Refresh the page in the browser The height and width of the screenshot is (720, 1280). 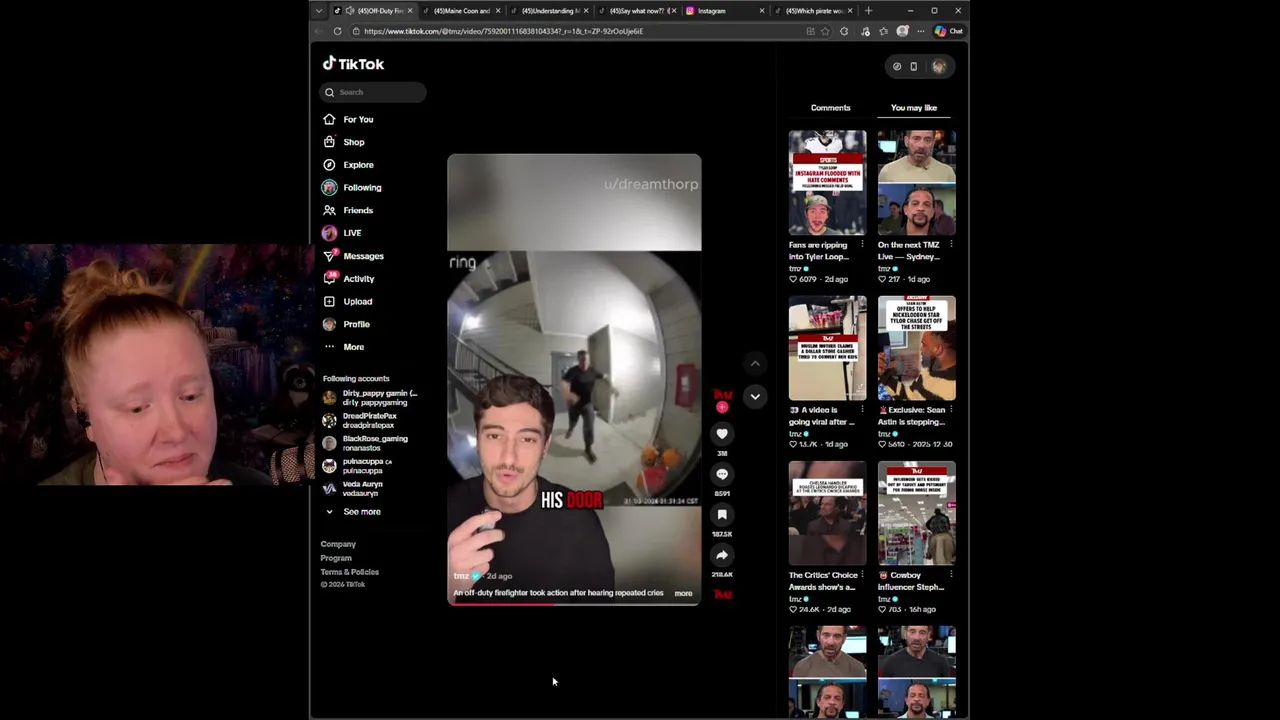[x=337, y=31]
